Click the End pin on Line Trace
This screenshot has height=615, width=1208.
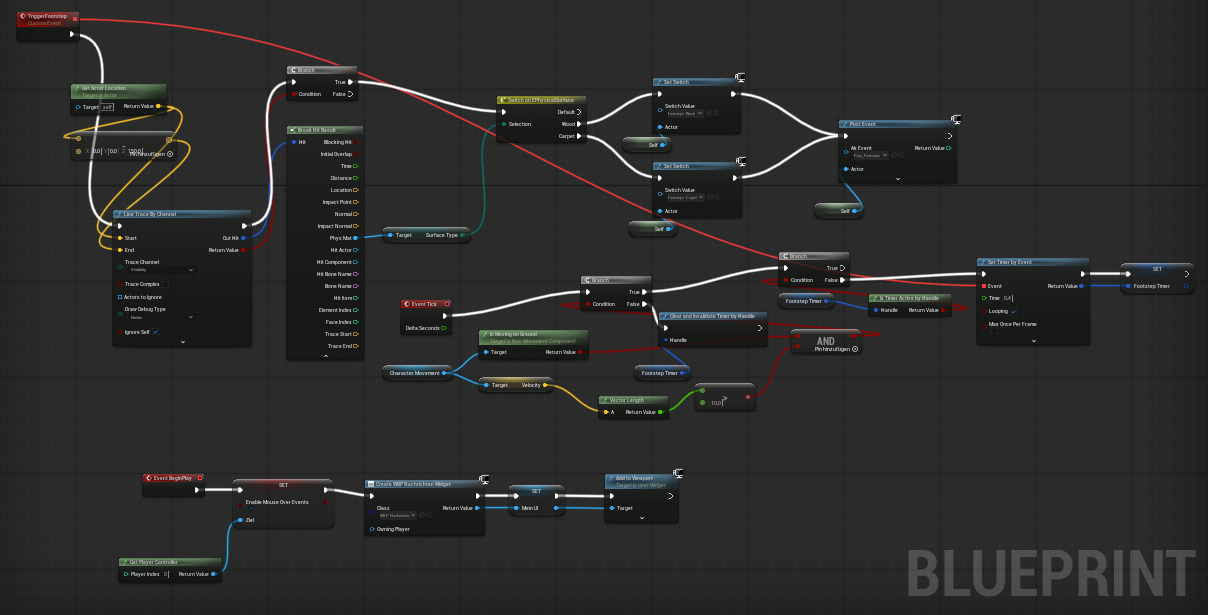click(120, 250)
